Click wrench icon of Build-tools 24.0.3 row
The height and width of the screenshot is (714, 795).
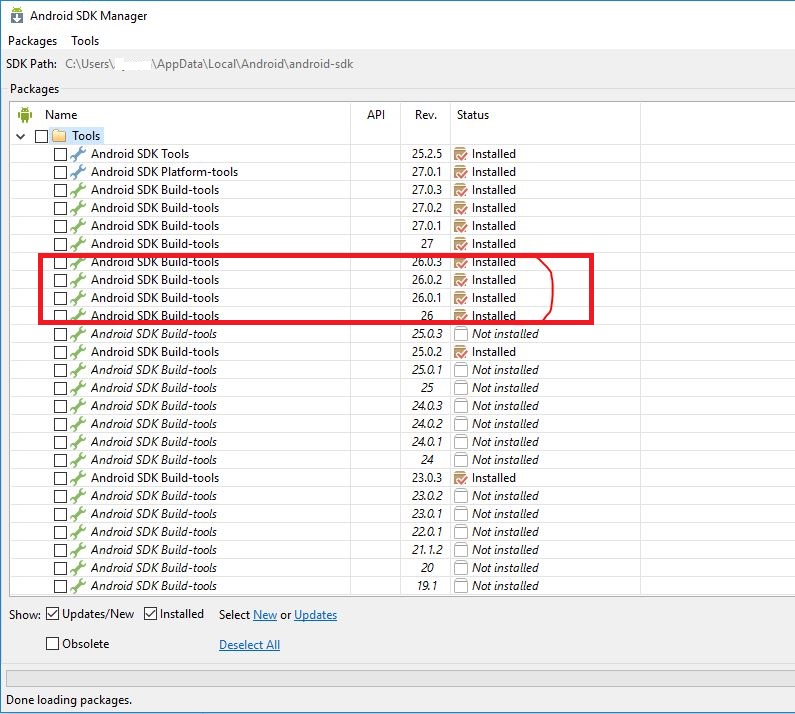point(78,406)
